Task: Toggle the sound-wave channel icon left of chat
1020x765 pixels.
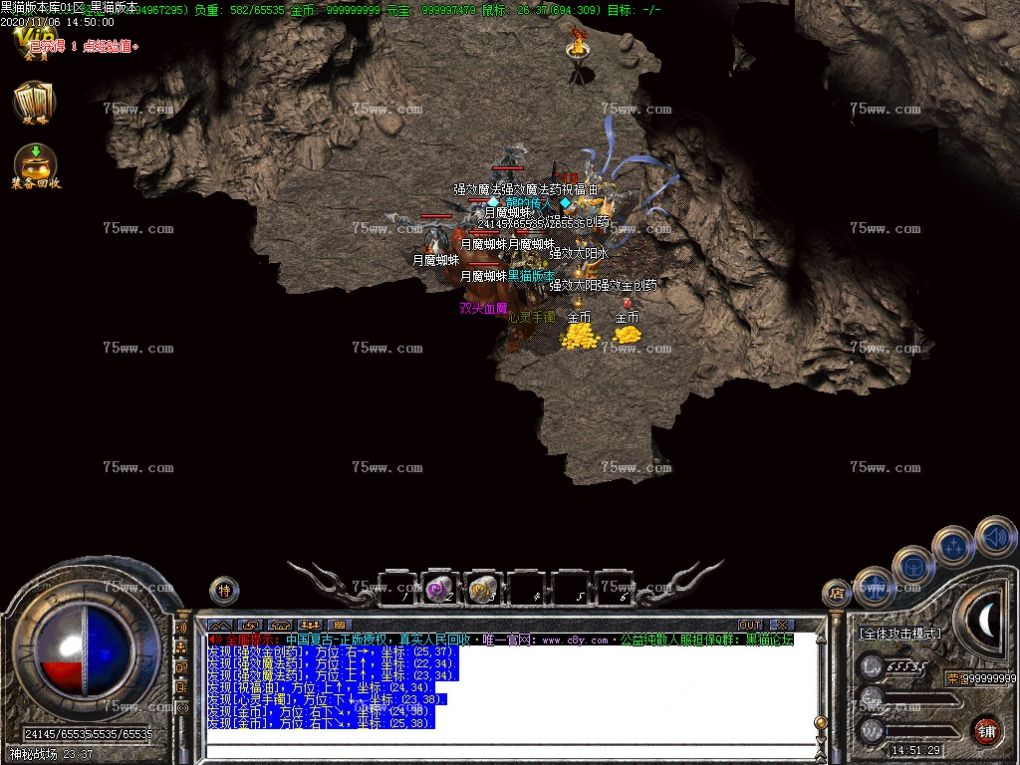Action: click(x=181, y=626)
